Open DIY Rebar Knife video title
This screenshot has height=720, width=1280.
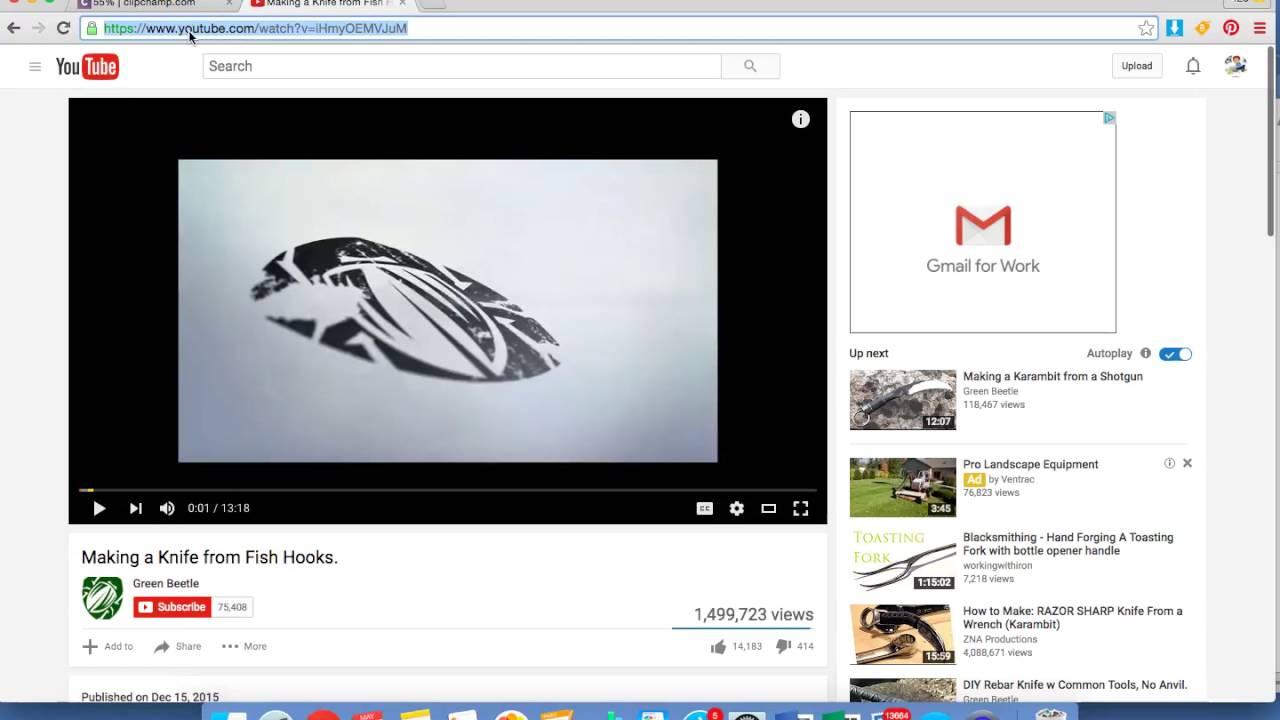1075,685
